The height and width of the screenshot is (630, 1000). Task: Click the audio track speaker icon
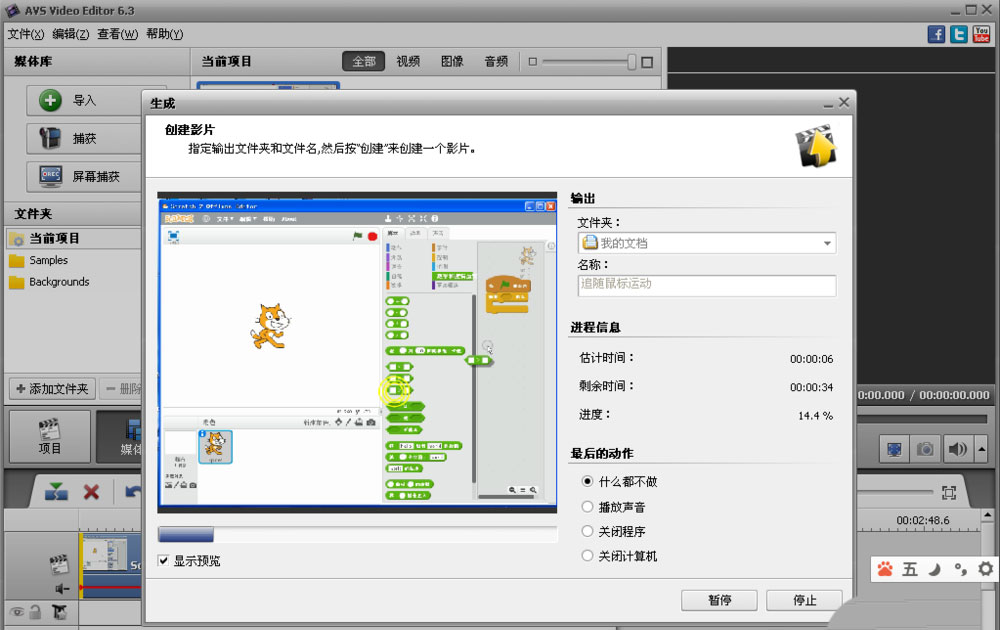[x=61, y=588]
